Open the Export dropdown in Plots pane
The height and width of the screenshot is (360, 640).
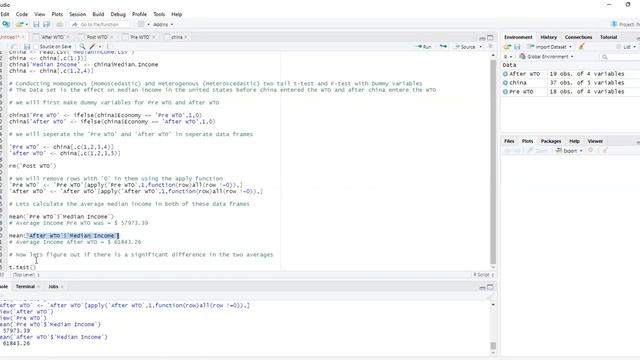tap(570, 151)
